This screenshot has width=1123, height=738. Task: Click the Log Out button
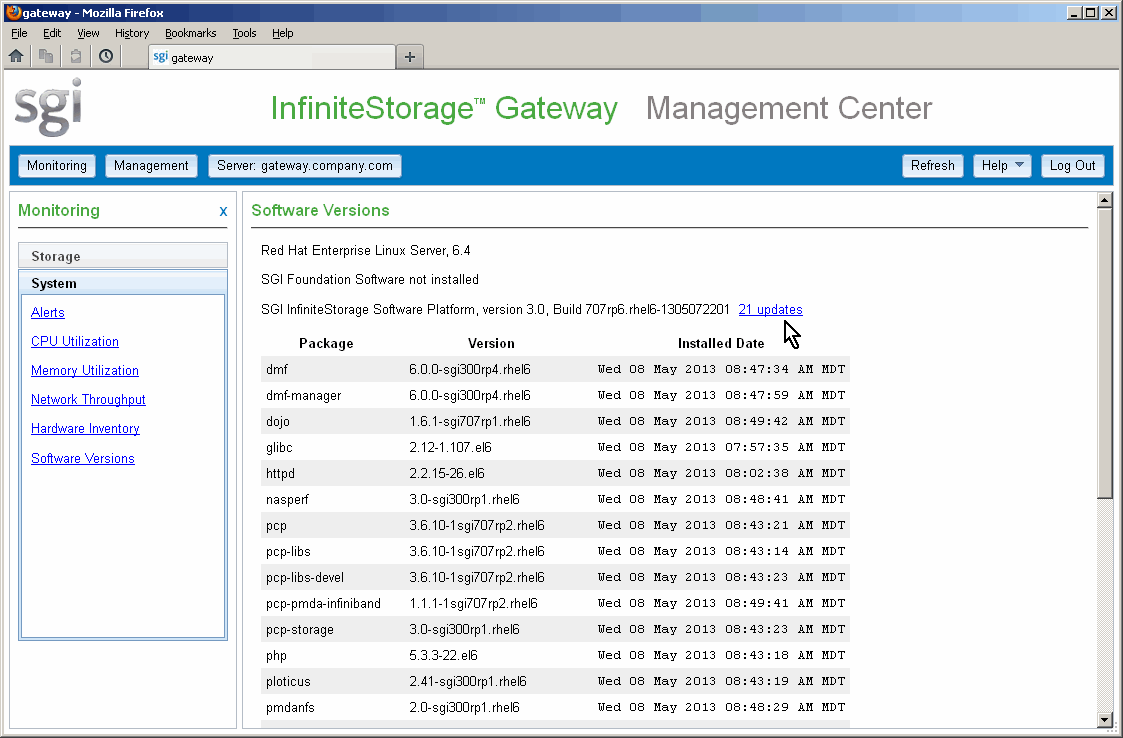pos(1072,166)
